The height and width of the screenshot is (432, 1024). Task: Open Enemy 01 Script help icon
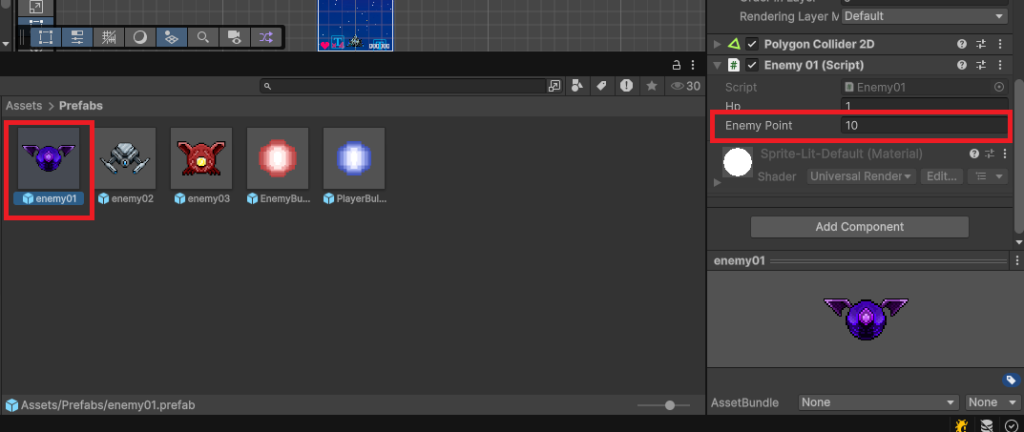coord(962,65)
